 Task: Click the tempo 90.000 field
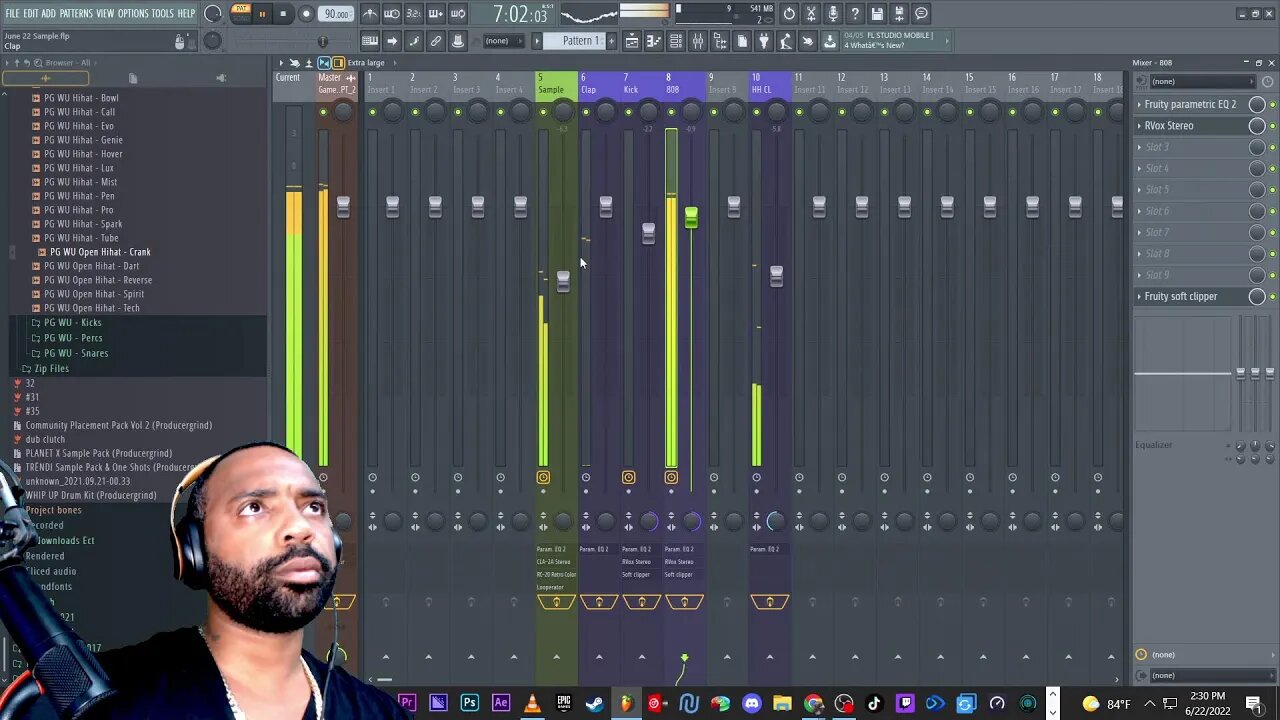(x=336, y=14)
